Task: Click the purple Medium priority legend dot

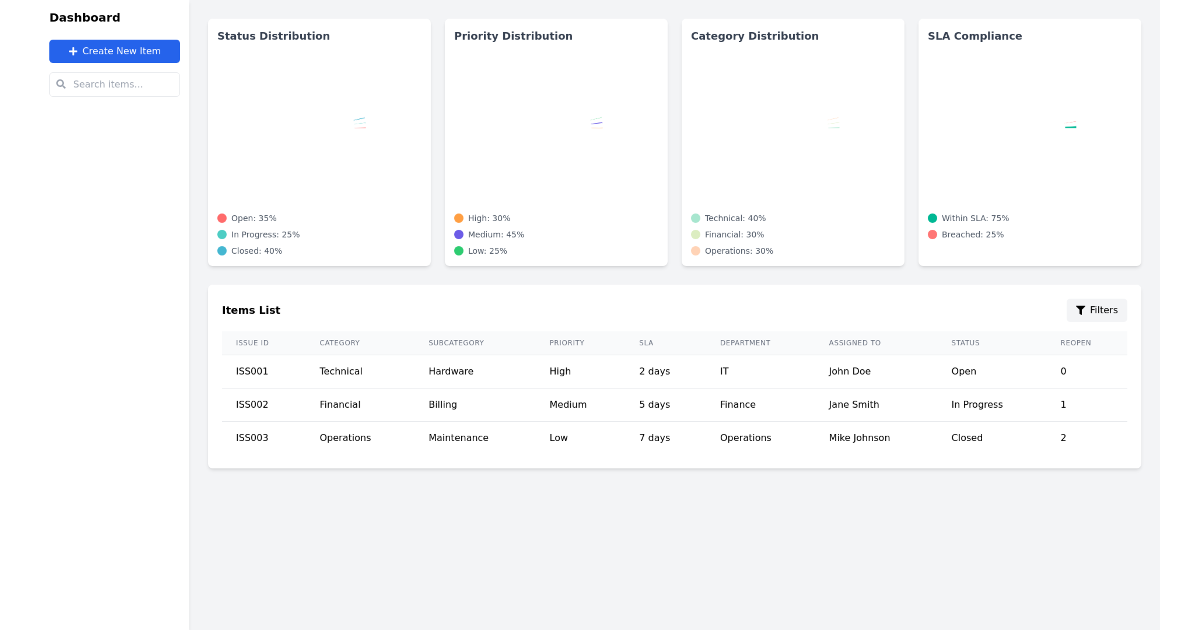Action: [x=459, y=235]
